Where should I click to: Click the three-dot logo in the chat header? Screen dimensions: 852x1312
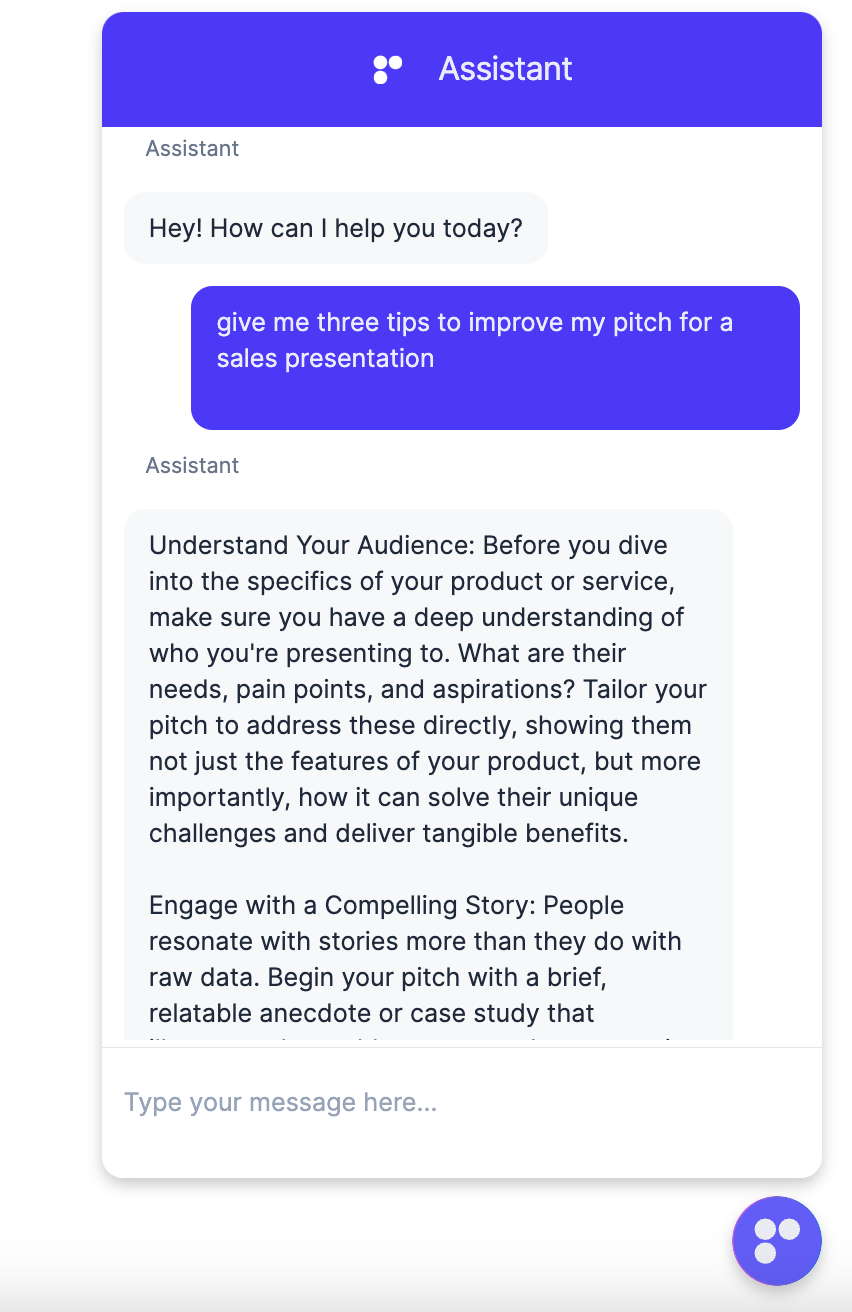click(387, 69)
